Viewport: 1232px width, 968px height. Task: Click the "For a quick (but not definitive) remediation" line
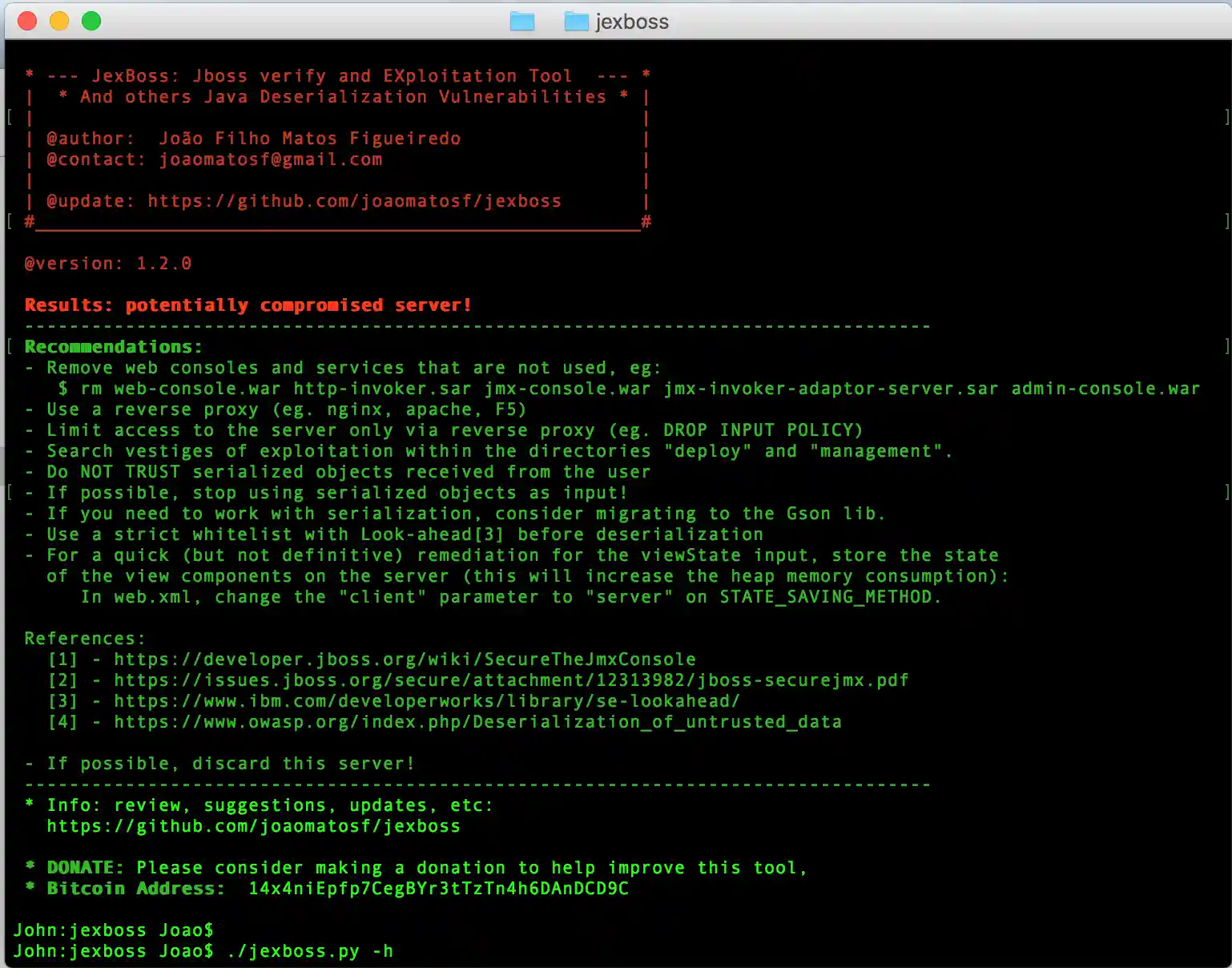click(511, 555)
